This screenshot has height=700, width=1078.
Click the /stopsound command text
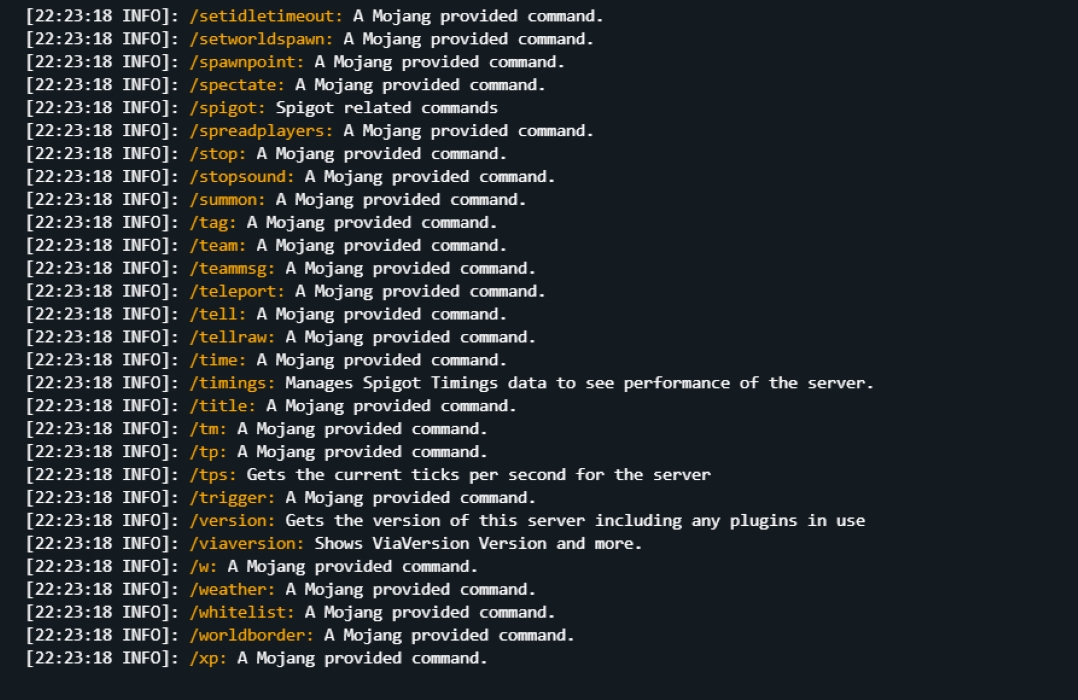tap(241, 177)
